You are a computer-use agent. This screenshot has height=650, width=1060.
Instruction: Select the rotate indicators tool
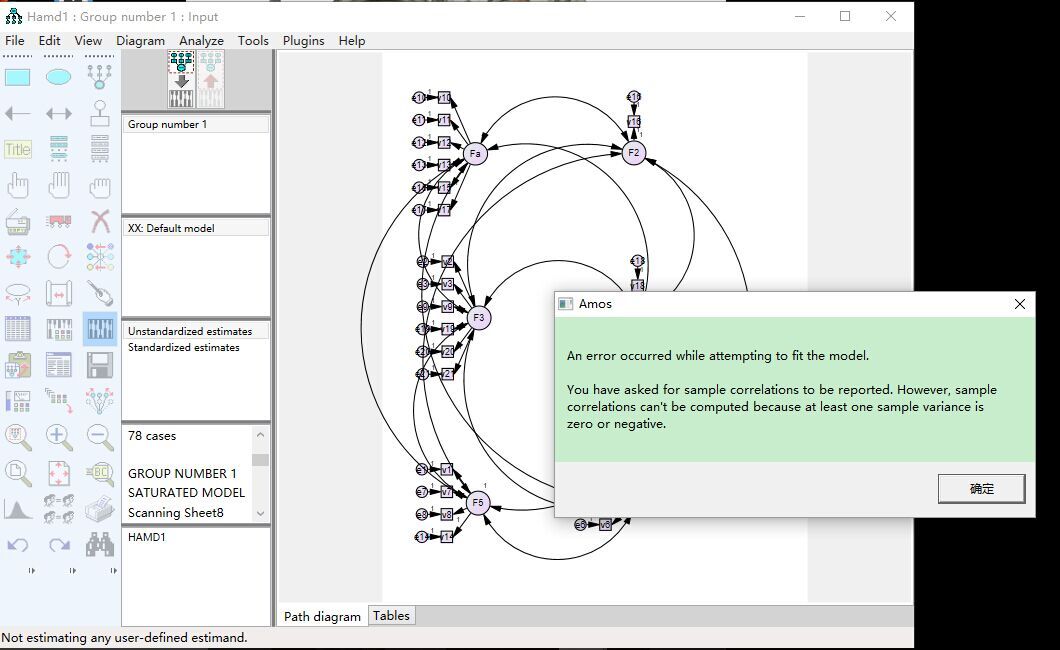(59, 257)
